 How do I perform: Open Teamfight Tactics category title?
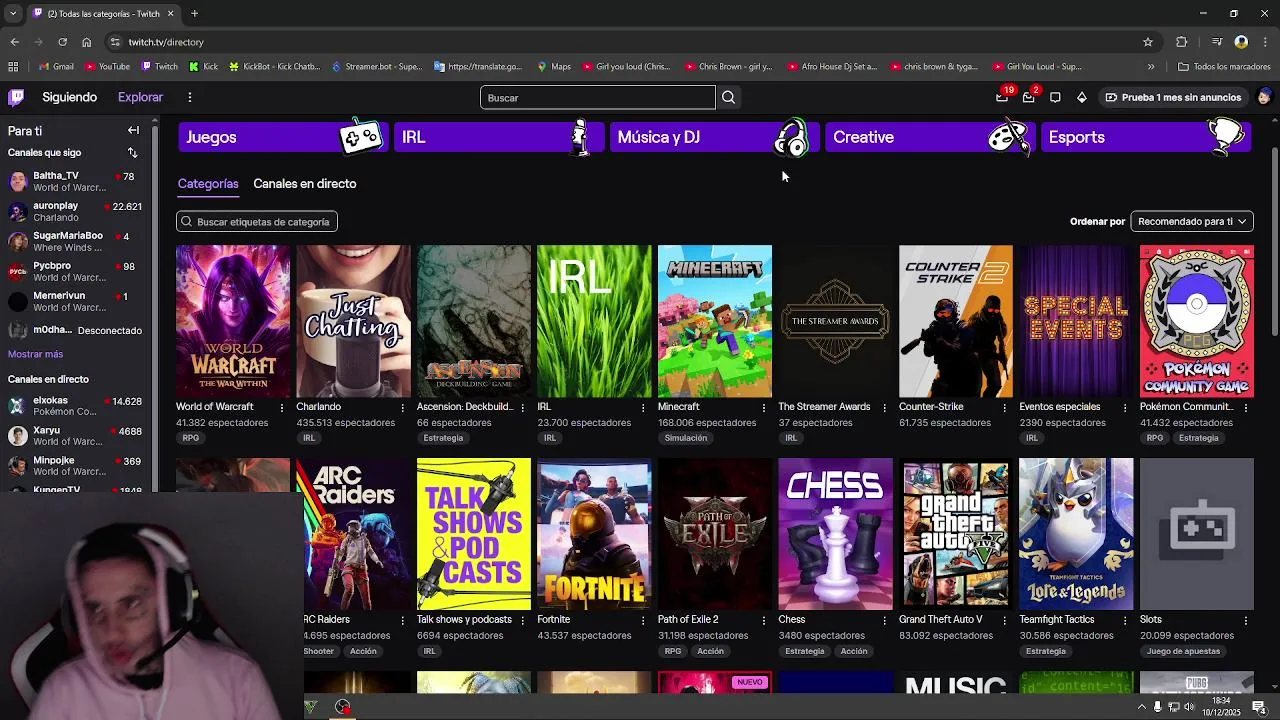(x=1056, y=620)
